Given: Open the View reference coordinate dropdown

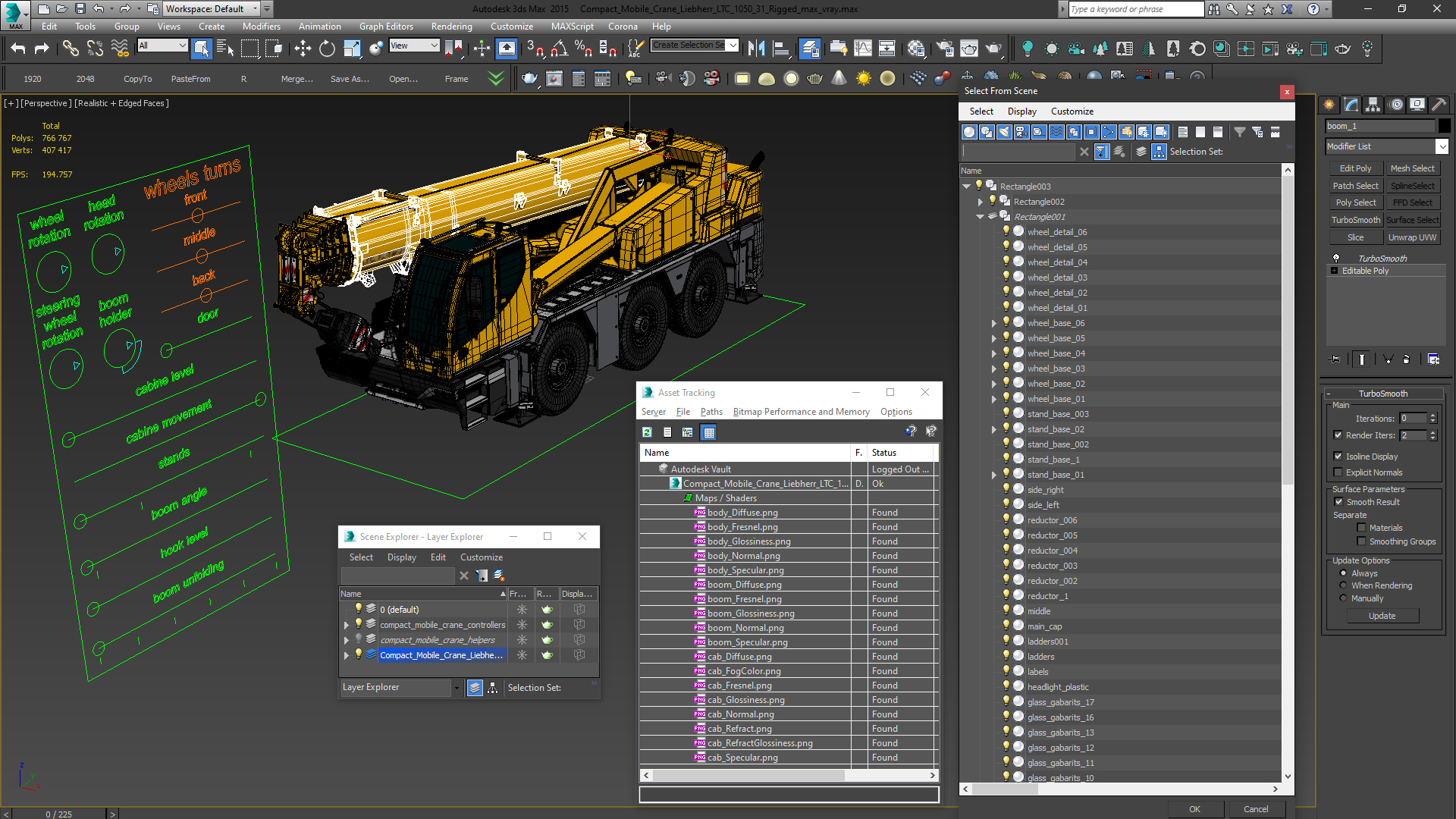Looking at the screenshot, I should (414, 45).
